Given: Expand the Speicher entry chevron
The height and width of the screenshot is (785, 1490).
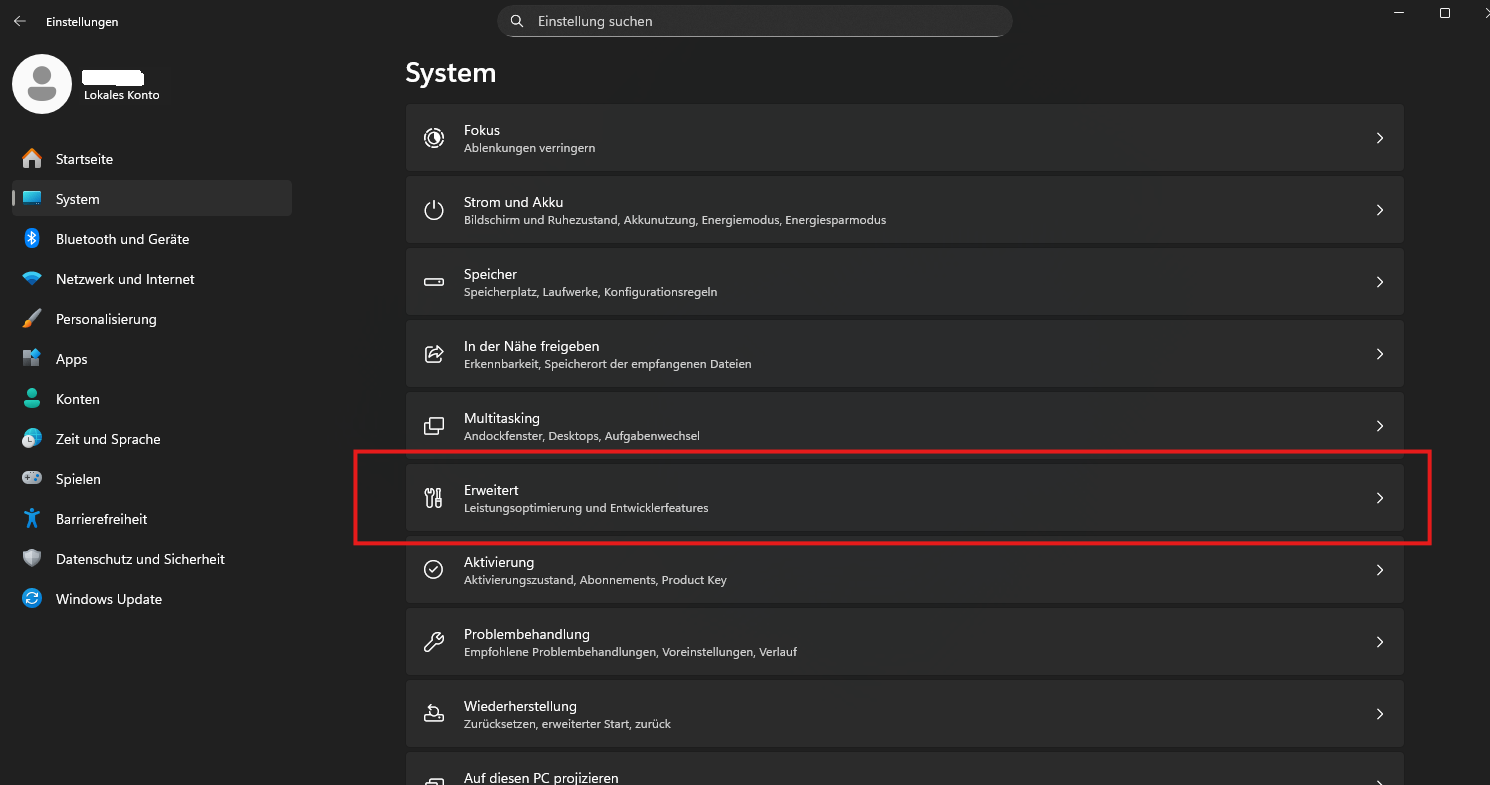Looking at the screenshot, I should pyautogui.click(x=1379, y=282).
